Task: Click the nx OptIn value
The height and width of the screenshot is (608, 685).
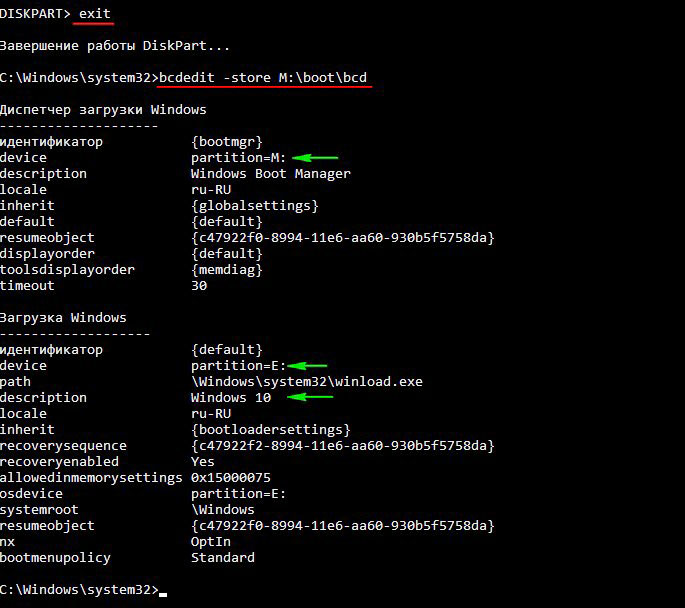Action: pyautogui.click(x=211, y=542)
